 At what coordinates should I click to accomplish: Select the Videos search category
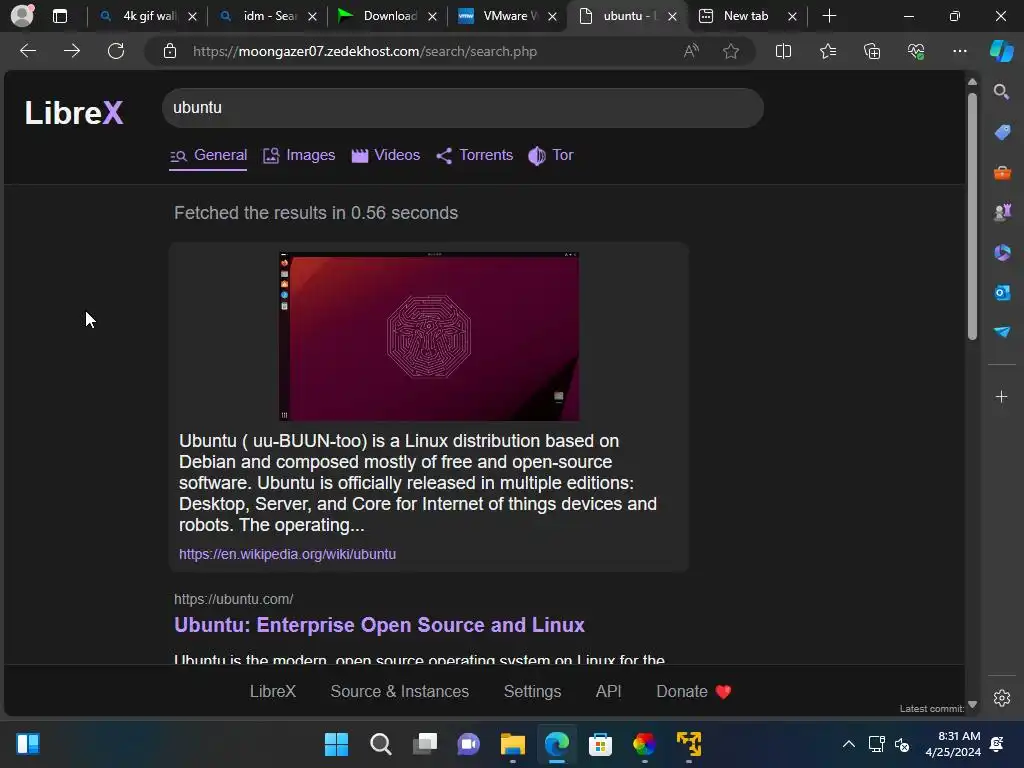click(385, 155)
